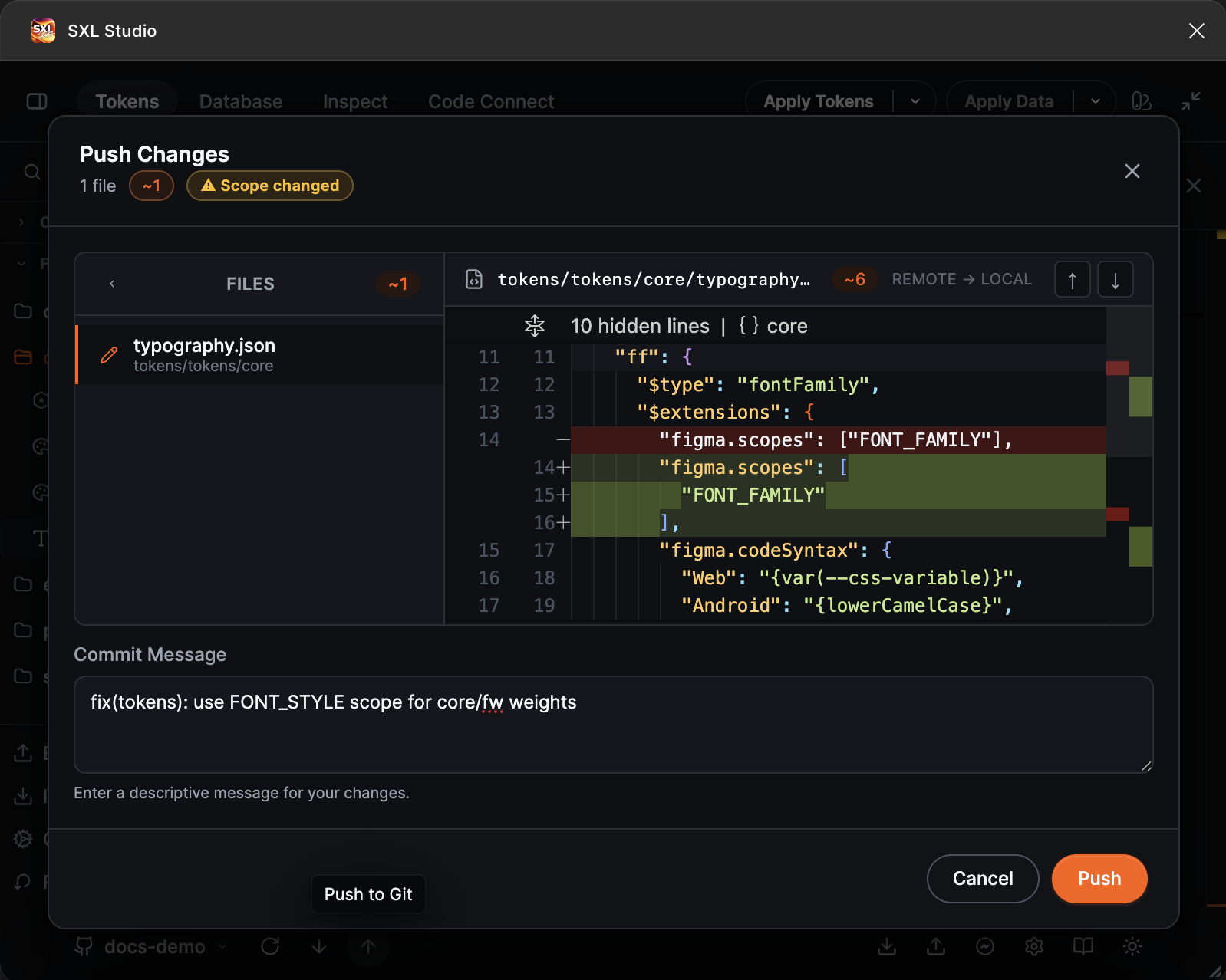Jump to previous change with up arrow

point(1073,280)
